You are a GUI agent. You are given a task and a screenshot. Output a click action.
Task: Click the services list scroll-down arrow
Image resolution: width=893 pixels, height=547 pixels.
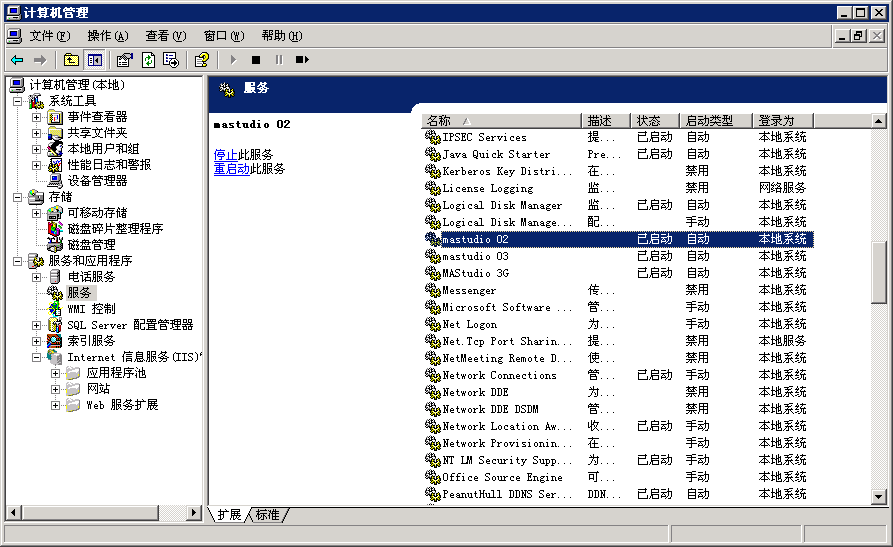(x=878, y=497)
